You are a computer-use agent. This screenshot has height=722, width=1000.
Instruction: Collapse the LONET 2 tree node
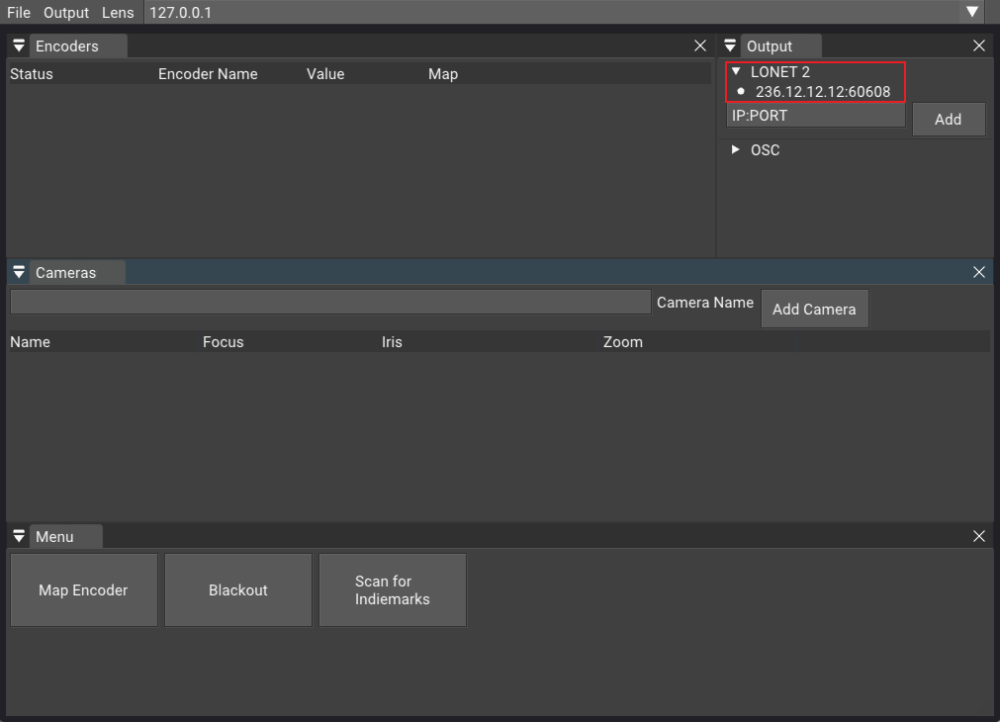click(x=736, y=71)
